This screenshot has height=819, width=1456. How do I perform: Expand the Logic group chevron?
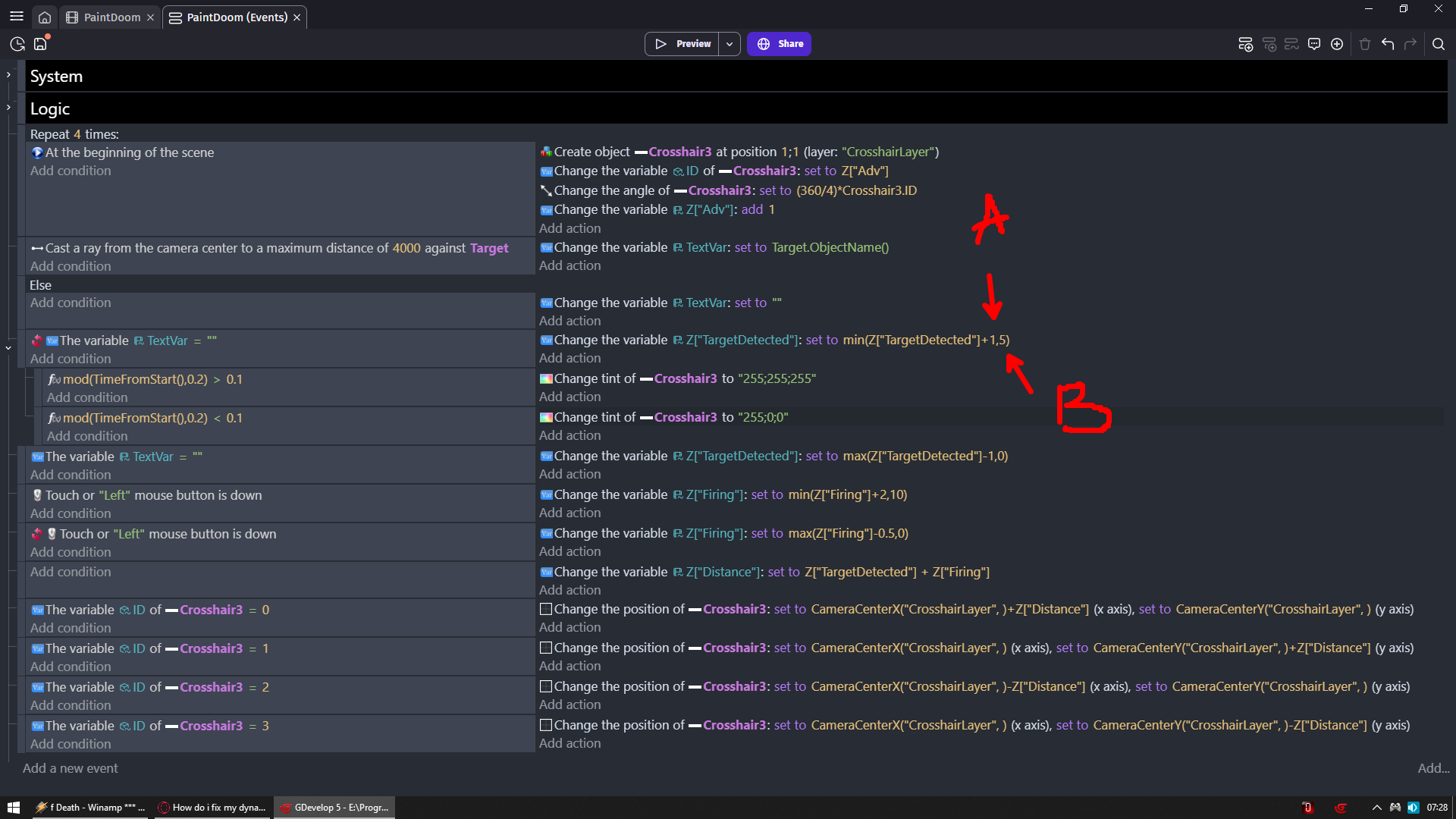point(8,108)
